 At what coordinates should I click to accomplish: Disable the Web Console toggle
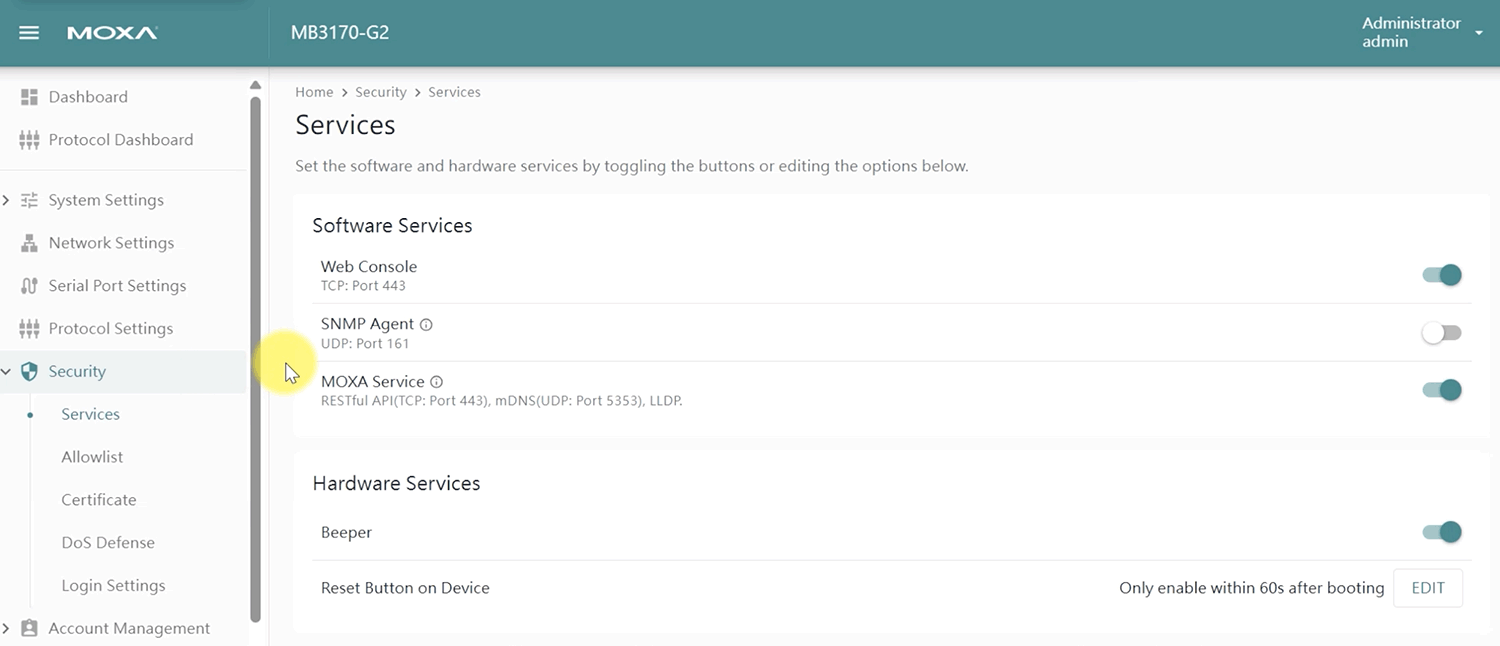click(1442, 275)
